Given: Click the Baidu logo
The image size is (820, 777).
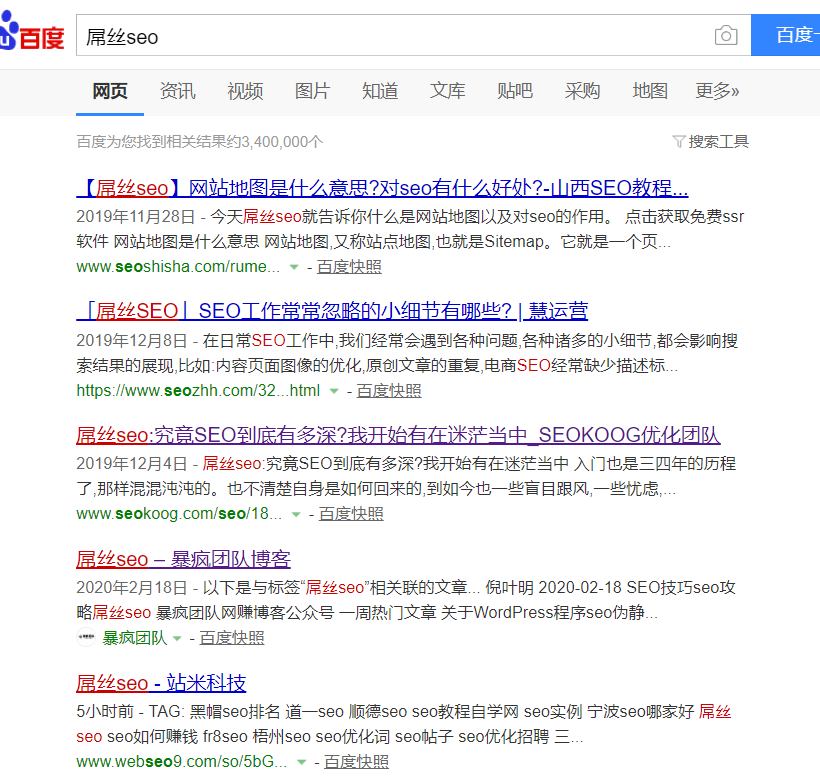Looking at the screenshot, I should [33, 32].
